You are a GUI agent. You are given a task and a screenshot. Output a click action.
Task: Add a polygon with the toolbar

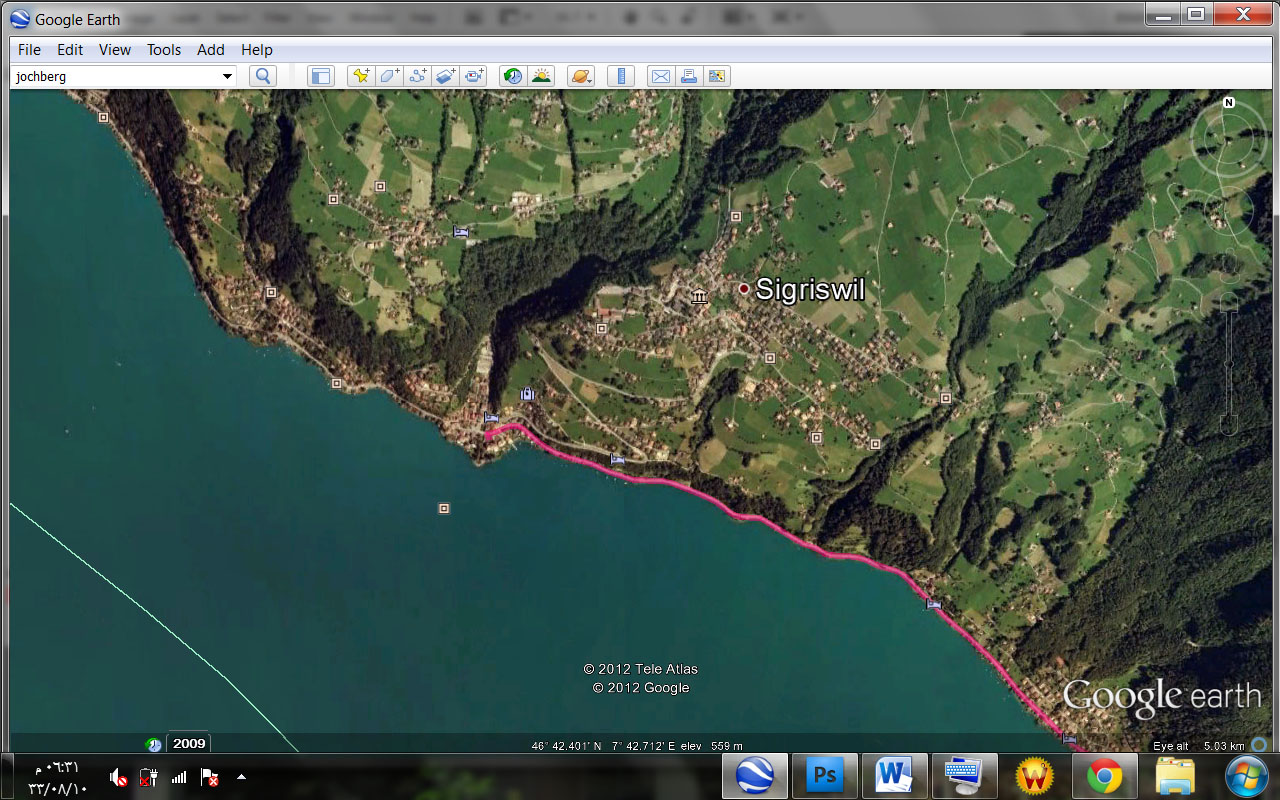(389, 76)
